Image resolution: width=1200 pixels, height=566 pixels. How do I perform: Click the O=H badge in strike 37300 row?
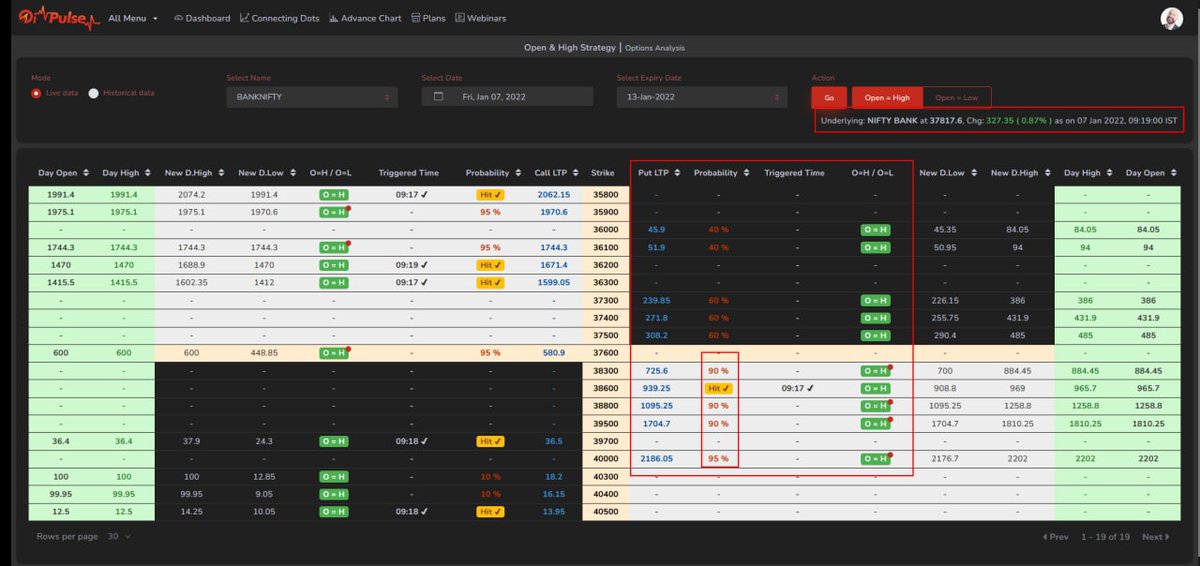click(x=875, y=300)
